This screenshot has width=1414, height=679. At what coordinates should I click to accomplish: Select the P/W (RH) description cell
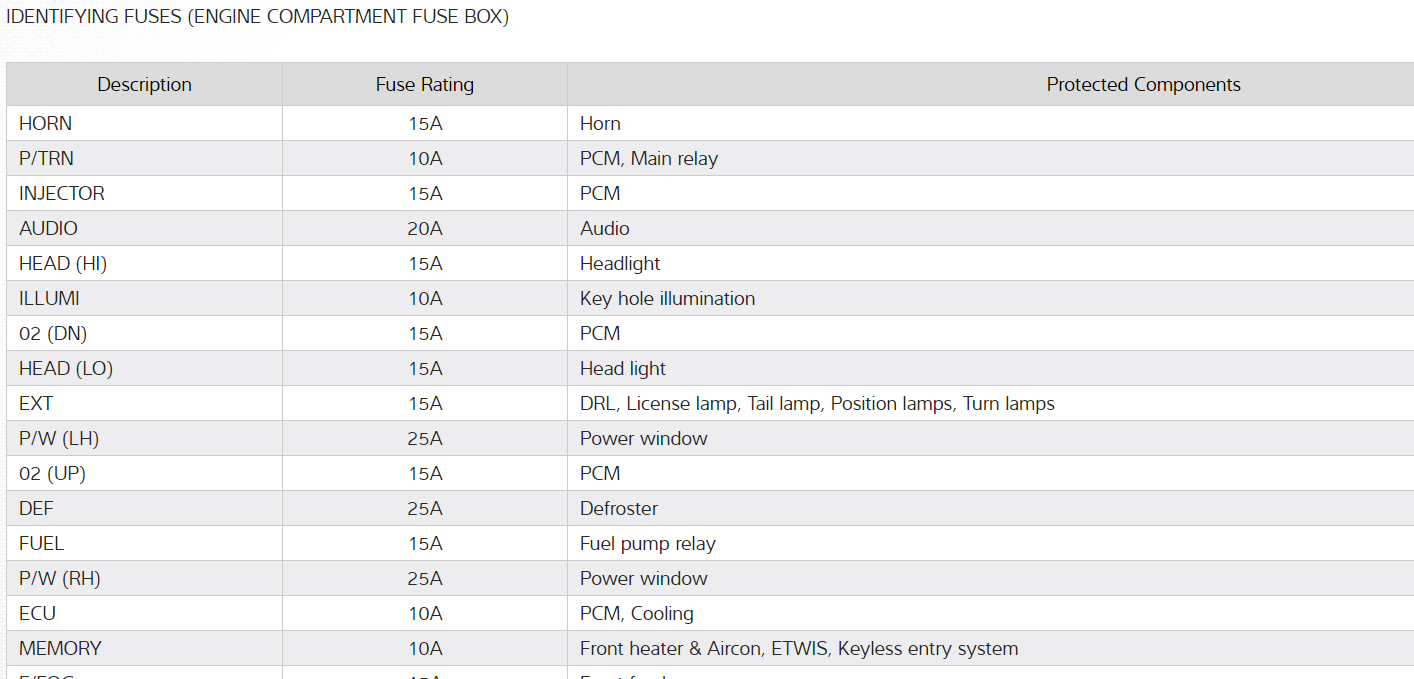pos(60,579)
